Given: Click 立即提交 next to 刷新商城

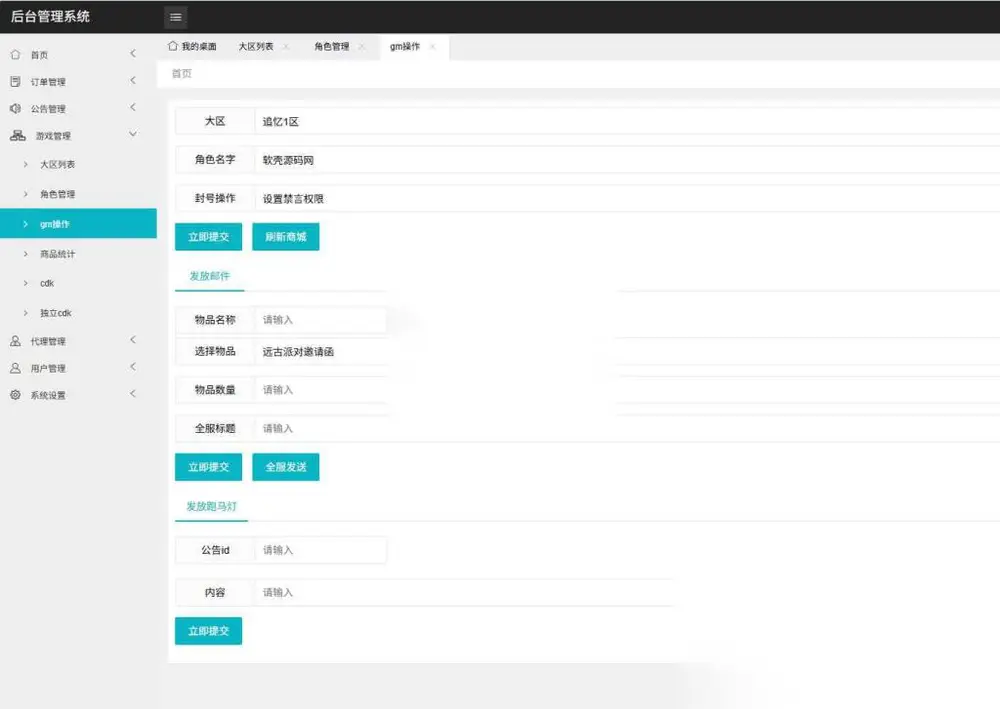Looking at the screenshot, I should click(x=209, y=237).
